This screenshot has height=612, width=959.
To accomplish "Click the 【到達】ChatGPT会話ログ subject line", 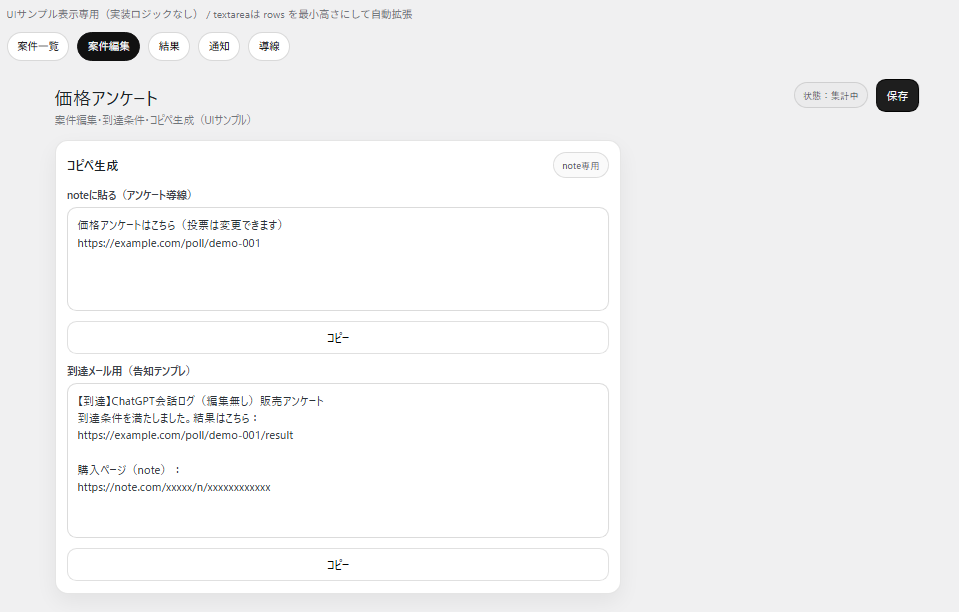I will click(x=200, y=401).
